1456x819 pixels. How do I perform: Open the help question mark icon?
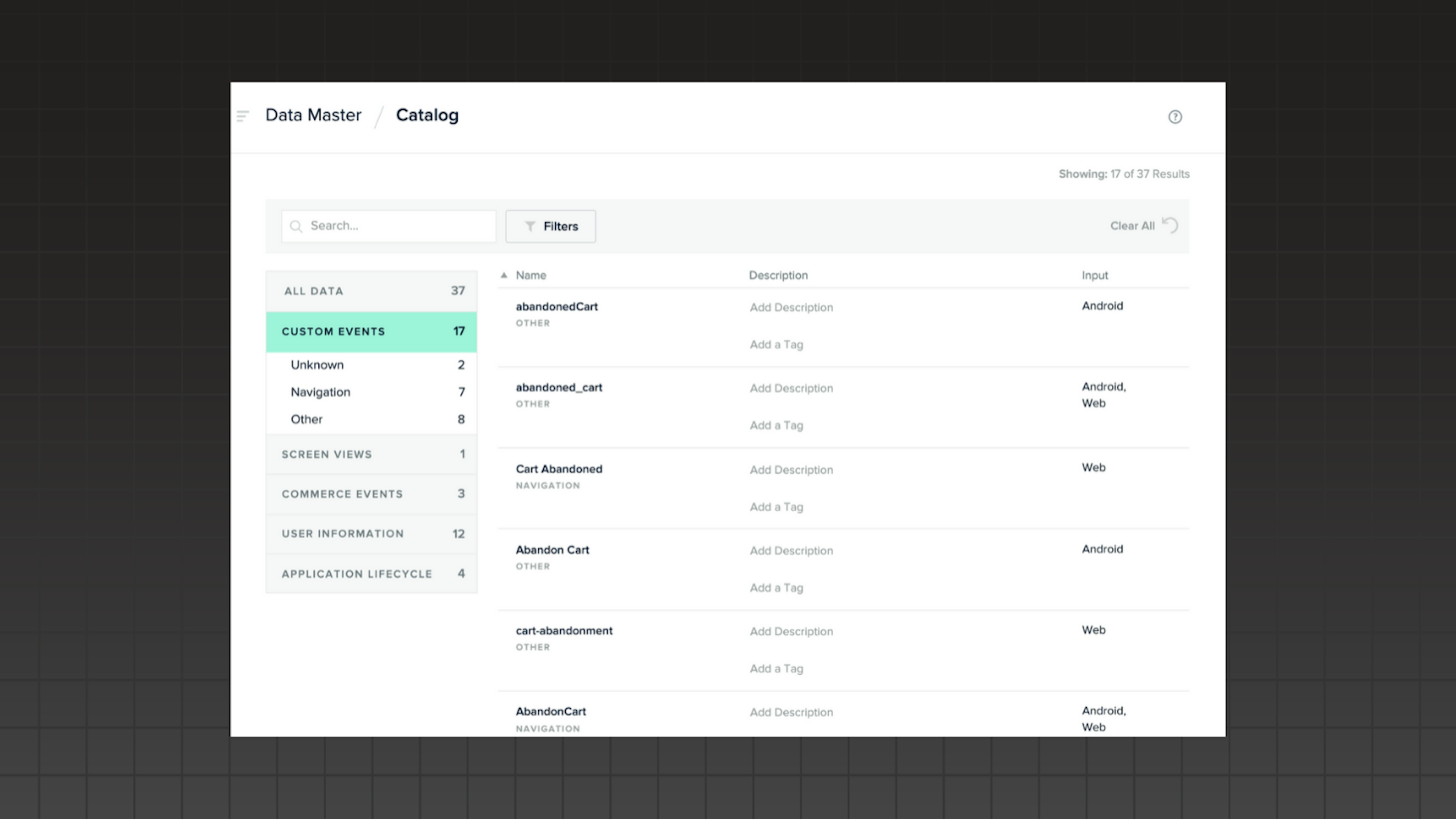(x=1175, y=117)
